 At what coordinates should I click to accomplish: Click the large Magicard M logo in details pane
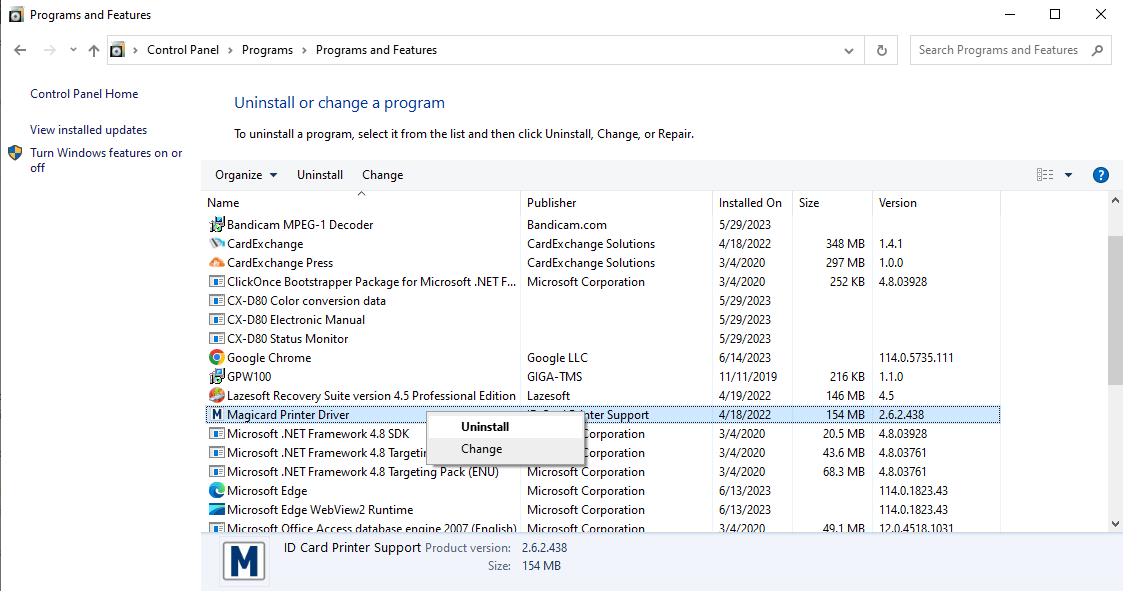tap(244, 561)
